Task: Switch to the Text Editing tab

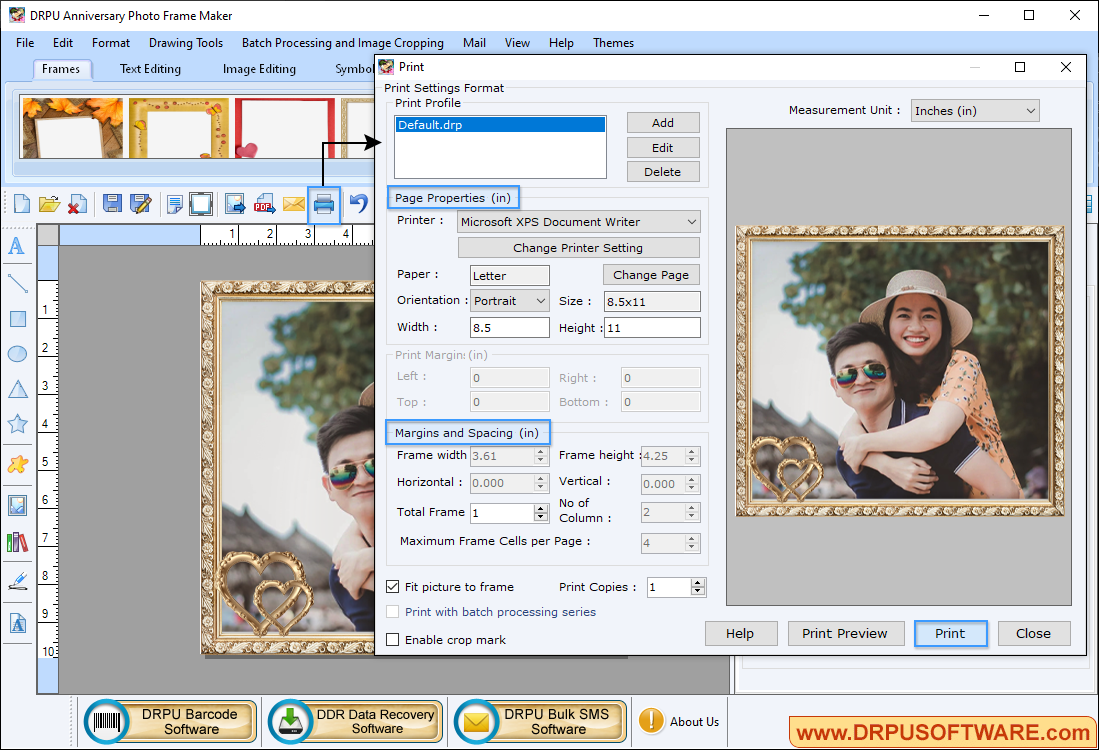Action: (150, 69)
